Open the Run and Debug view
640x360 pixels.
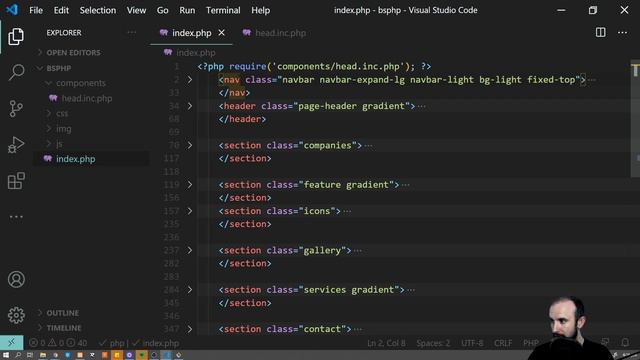click(x=16, y=144)
